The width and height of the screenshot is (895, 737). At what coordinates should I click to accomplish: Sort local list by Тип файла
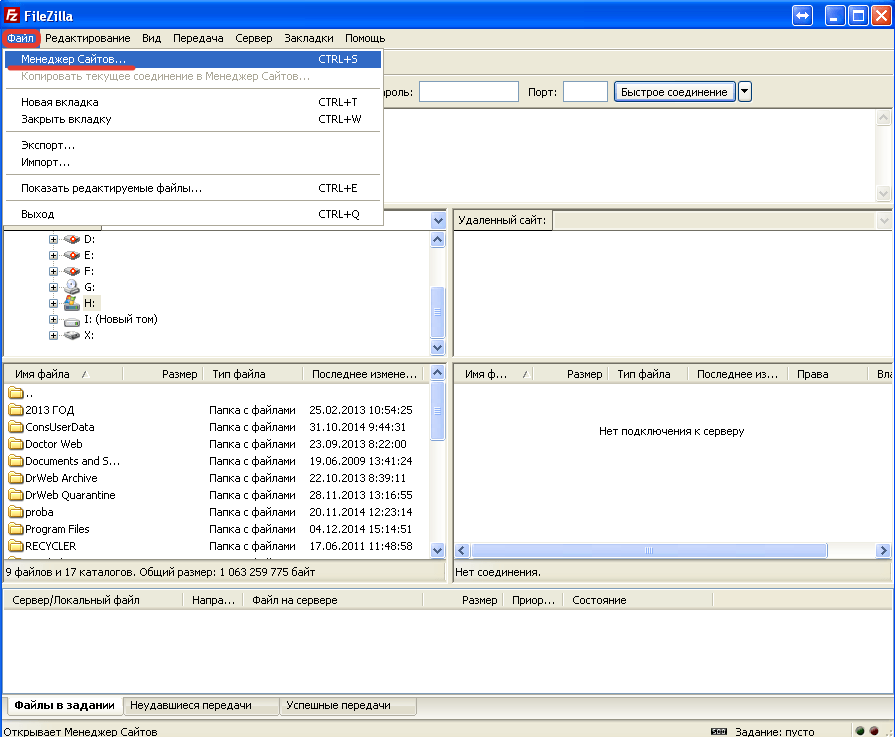point(252,374)
